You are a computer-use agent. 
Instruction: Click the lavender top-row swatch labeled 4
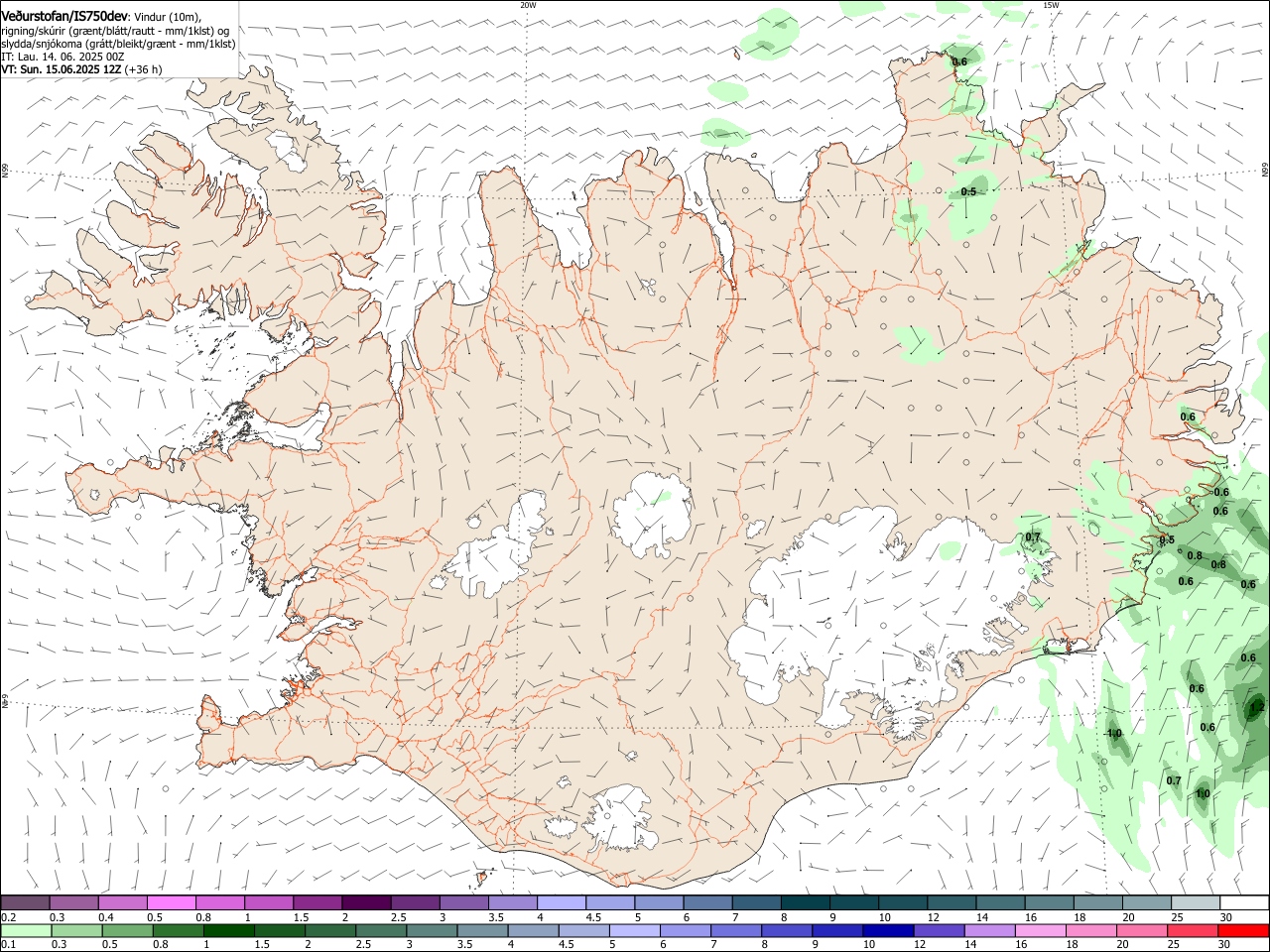pyautogui.click(x=561, y=902)
